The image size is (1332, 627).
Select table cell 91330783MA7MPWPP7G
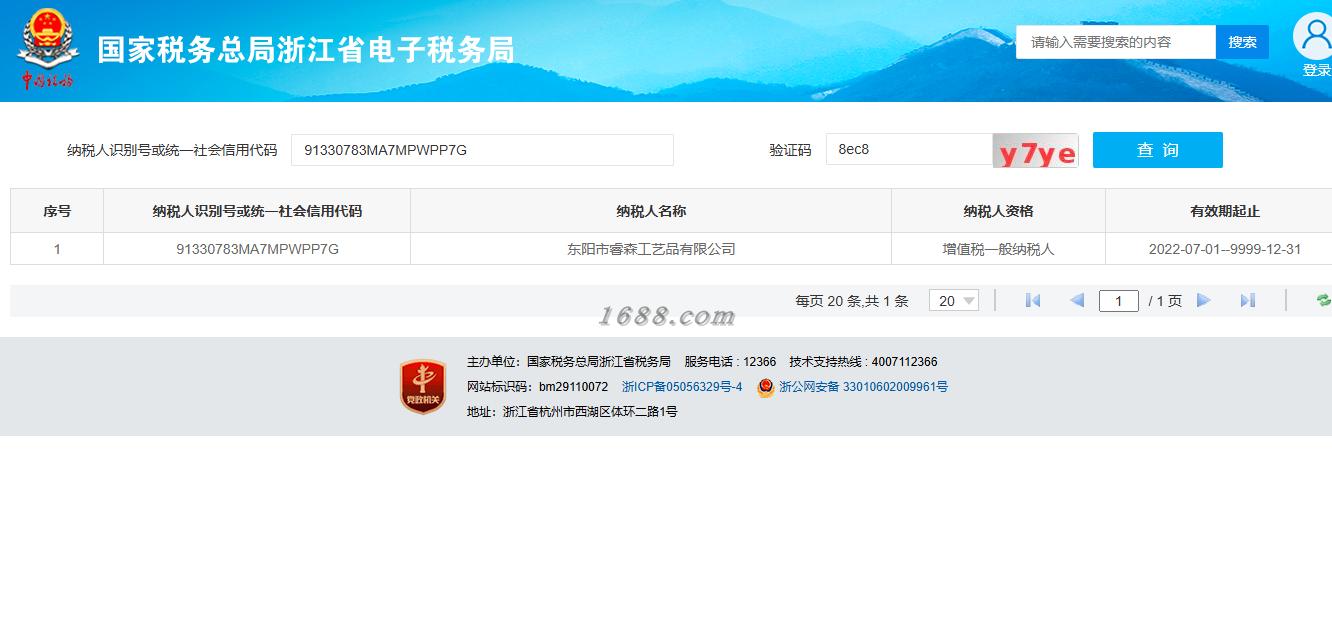pos(257,249)
